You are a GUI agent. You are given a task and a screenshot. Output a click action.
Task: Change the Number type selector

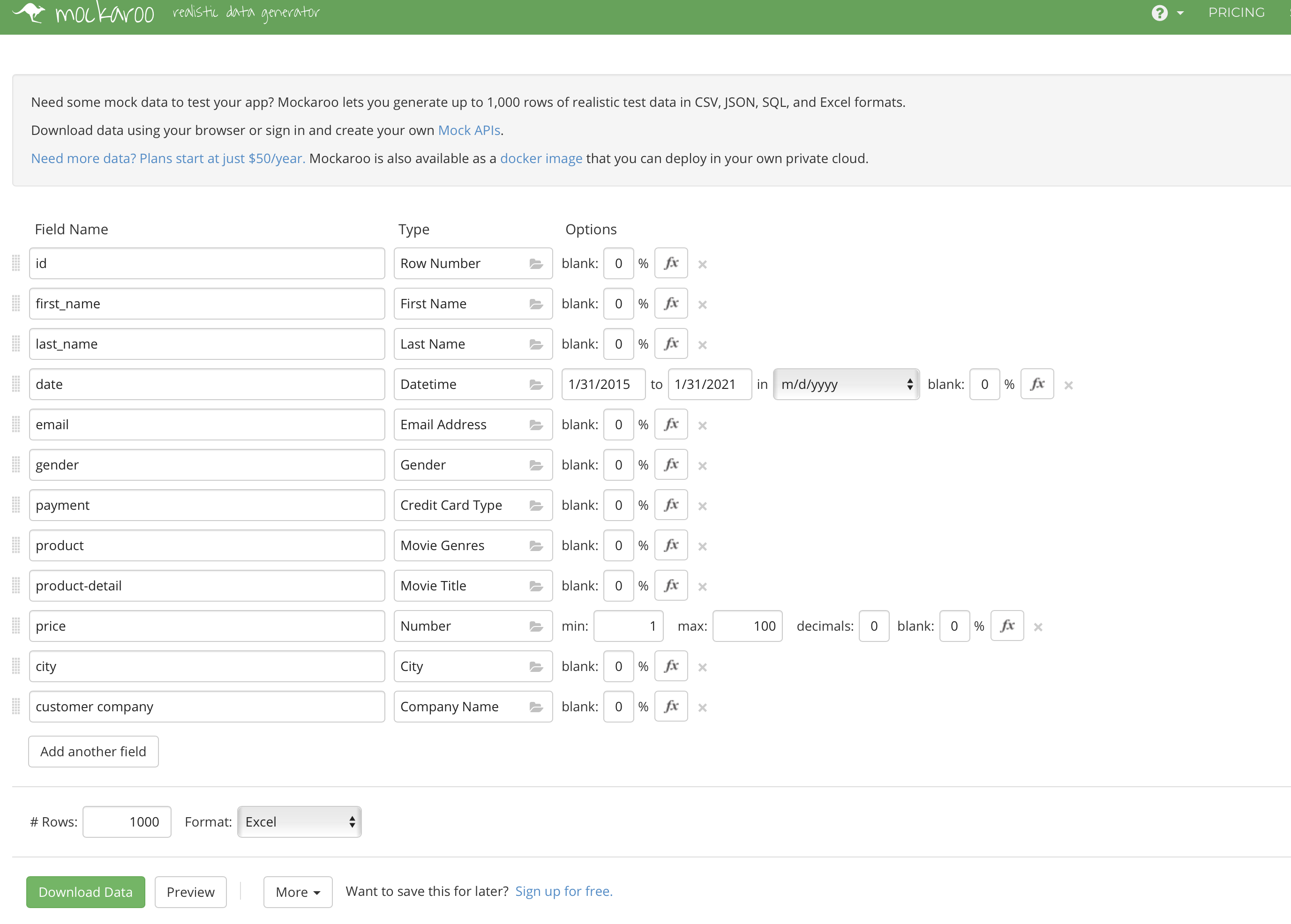click(x=473, y=626)
